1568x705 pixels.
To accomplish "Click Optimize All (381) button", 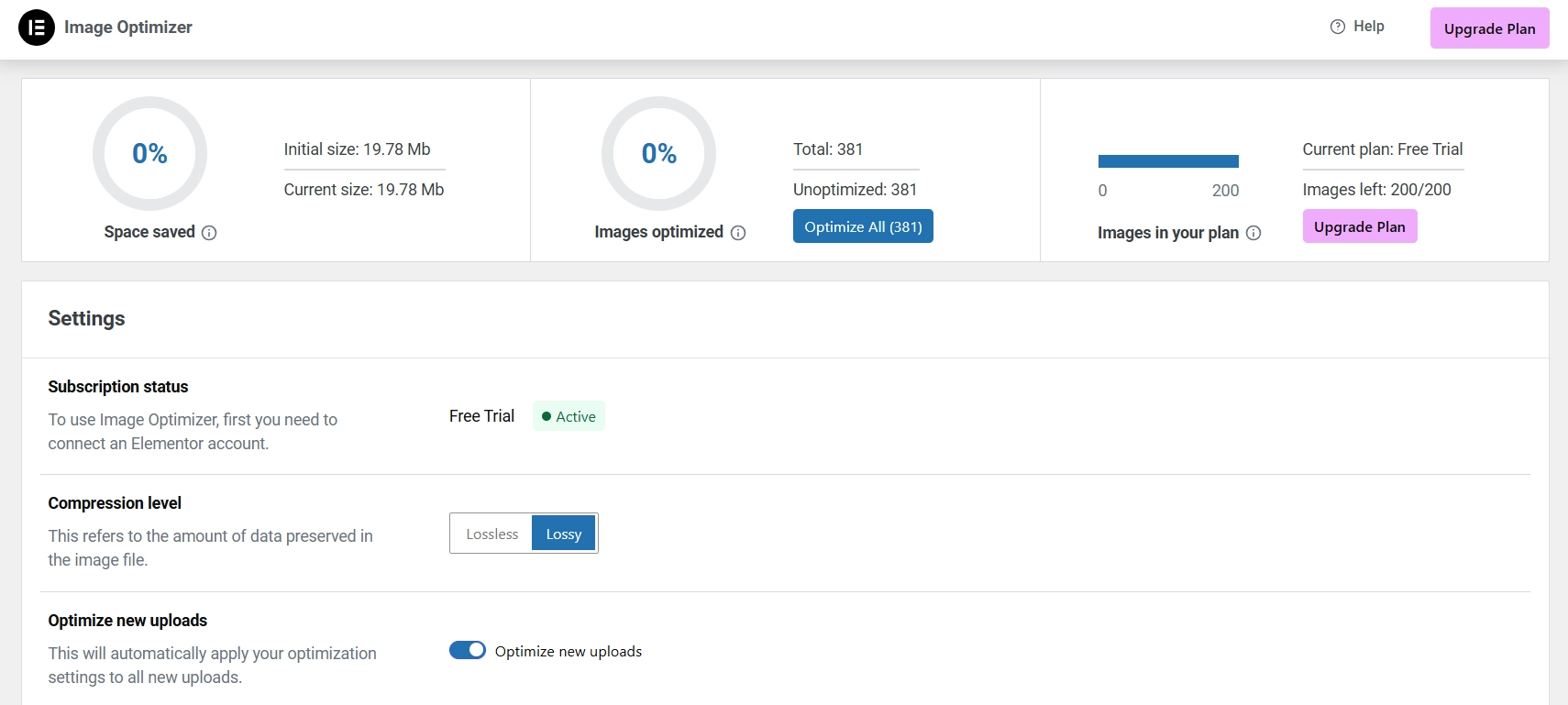I will coord(863,226).
